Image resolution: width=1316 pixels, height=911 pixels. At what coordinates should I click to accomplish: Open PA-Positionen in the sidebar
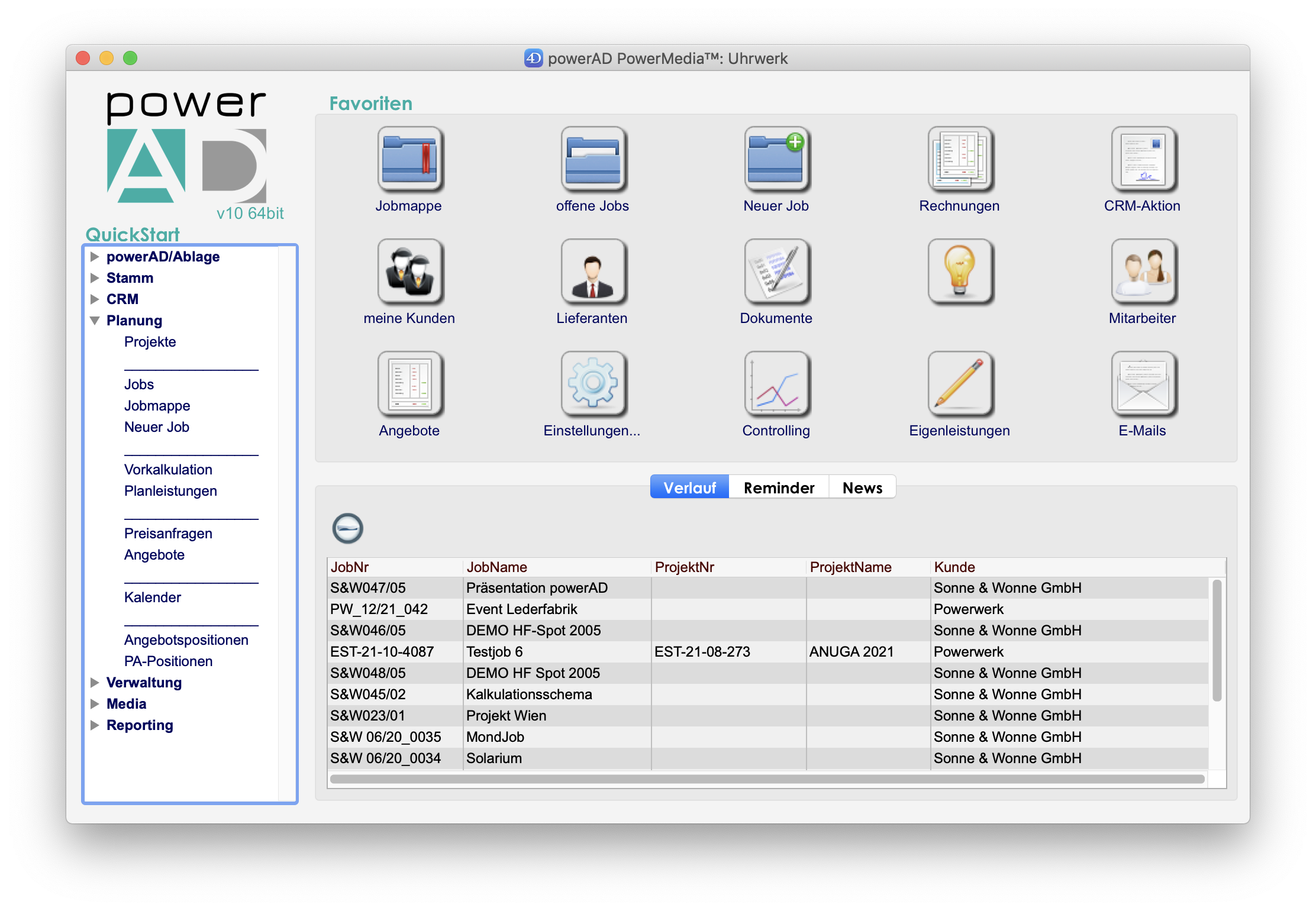point(168,661)
